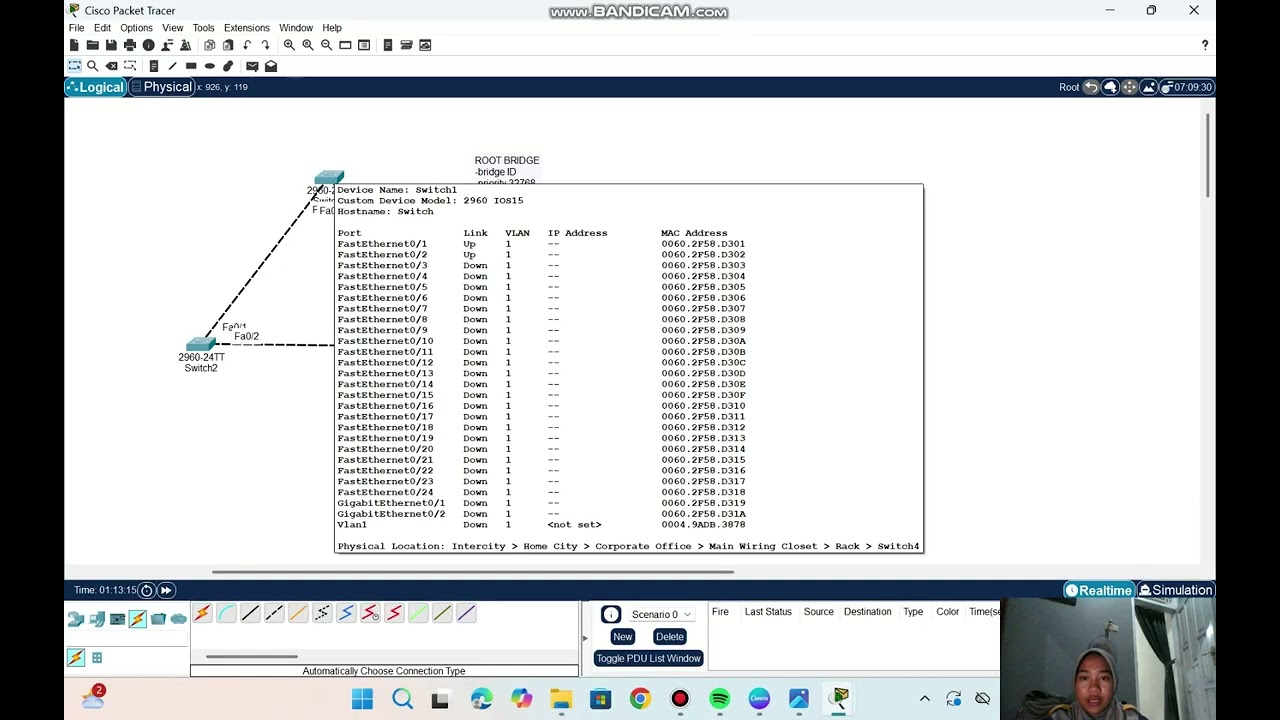The image size is (1280, 720).
Task: Select the orange fiber cable
Action: point(298,613)
